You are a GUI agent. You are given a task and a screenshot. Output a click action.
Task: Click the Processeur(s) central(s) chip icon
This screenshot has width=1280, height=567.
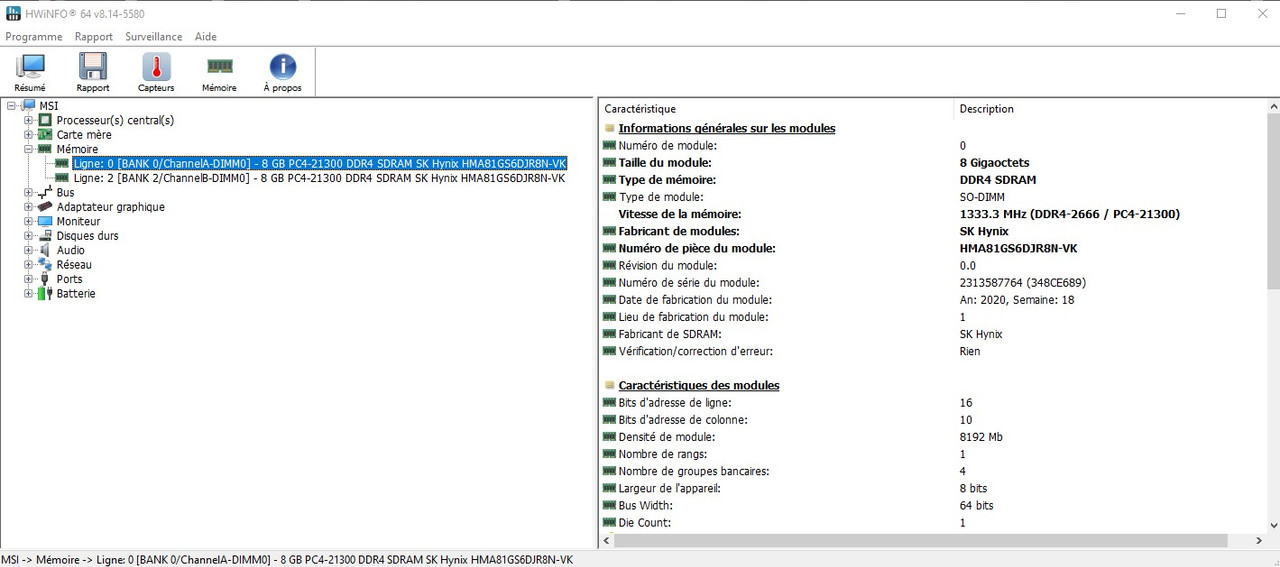pyautogui.click(x=45, y=120)
